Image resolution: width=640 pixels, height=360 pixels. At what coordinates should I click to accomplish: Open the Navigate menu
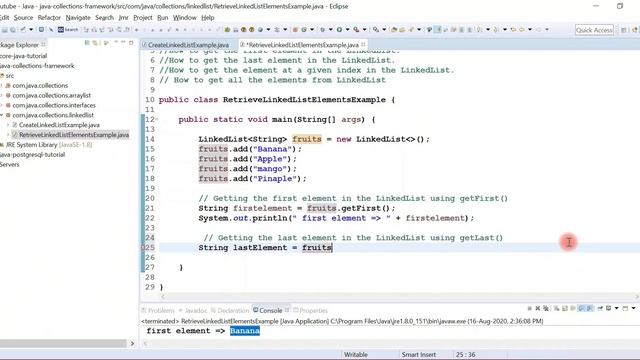(78, 18)
